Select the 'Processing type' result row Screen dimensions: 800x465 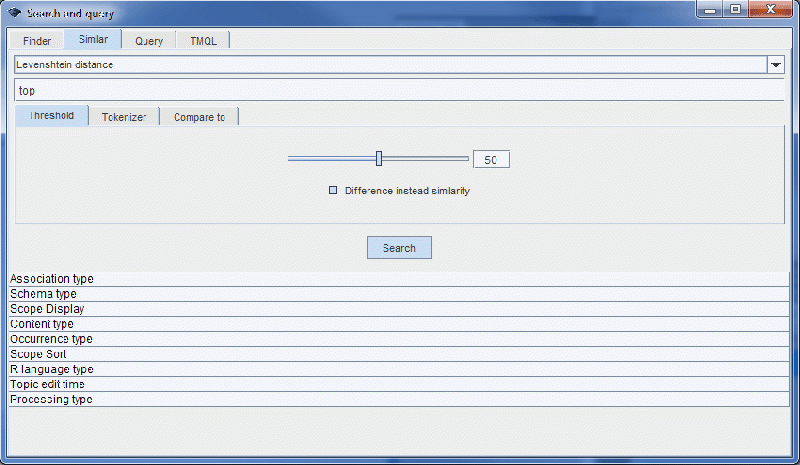point(399,399)
